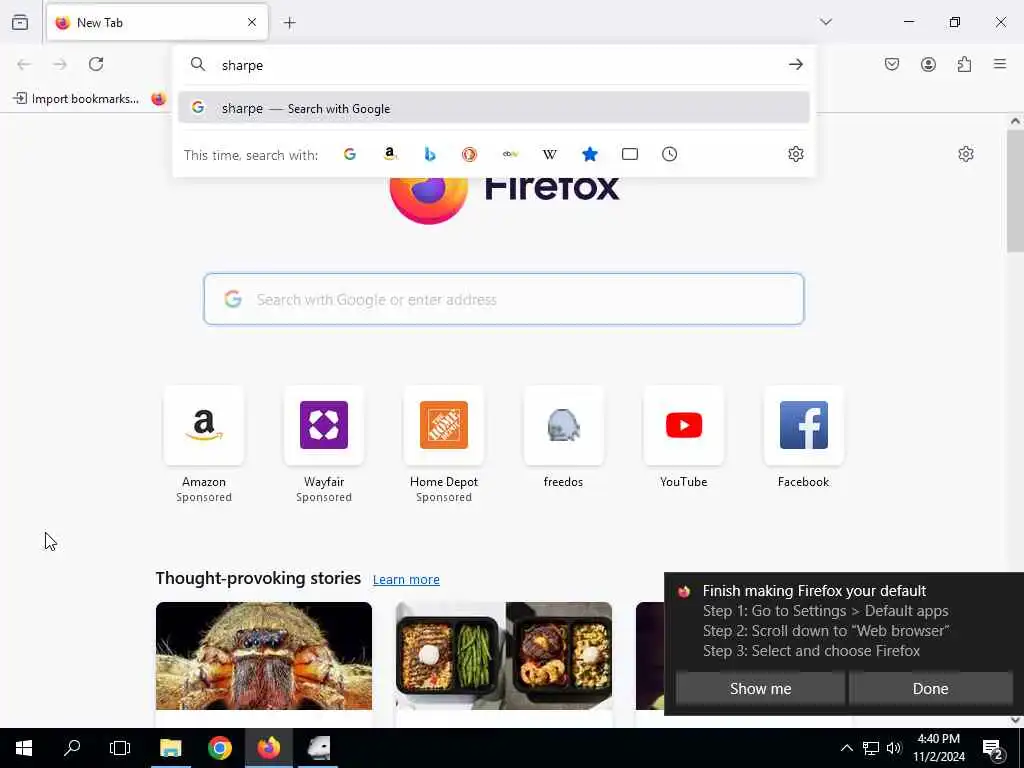Go forward to the next page

60,64
